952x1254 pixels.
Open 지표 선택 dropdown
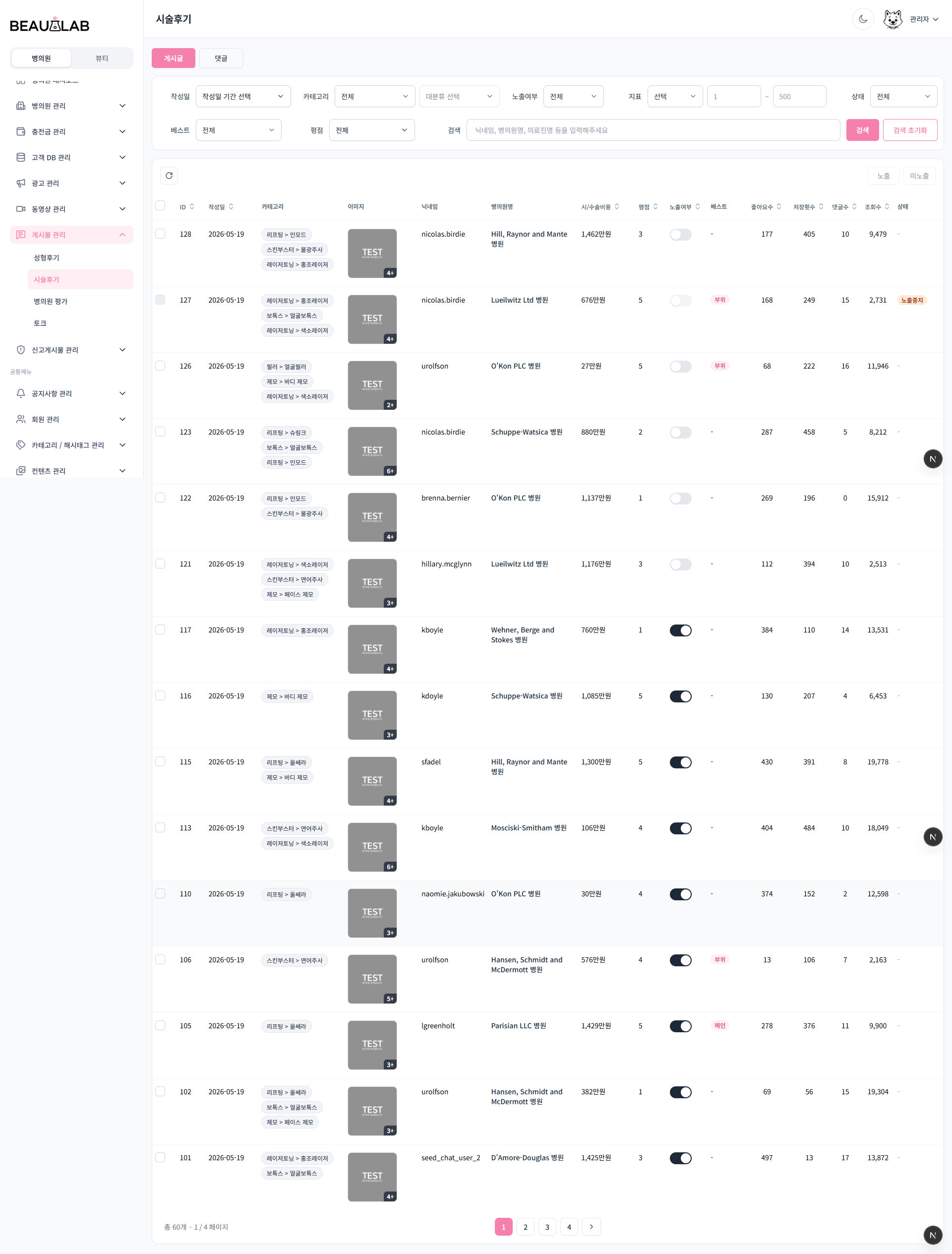(x=675, y=96)
